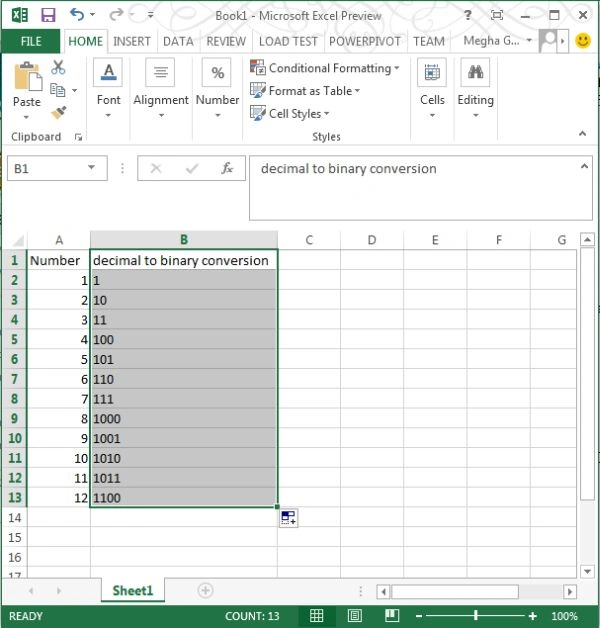Expand the formula bar chevron
600x628 pixels.
coord(584,166)
